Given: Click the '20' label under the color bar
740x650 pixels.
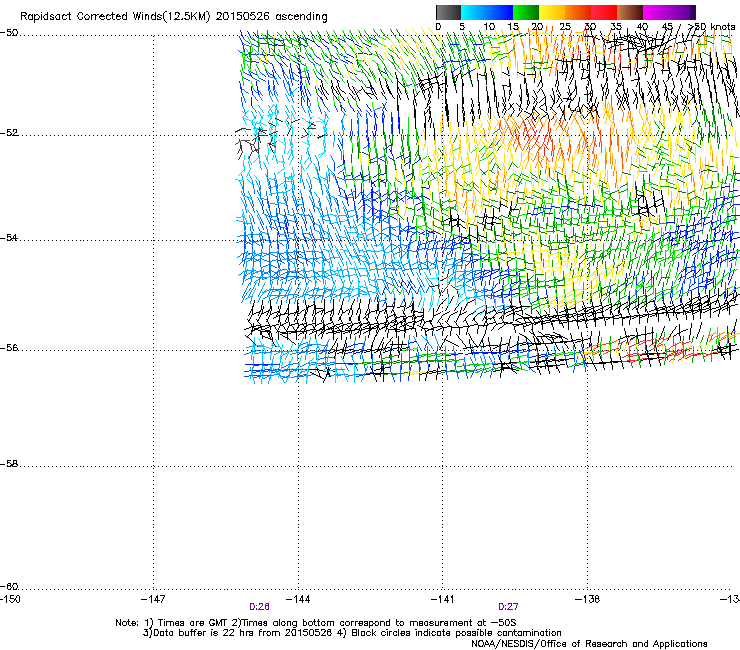Looking at the screenshot, I should (537, 27).
